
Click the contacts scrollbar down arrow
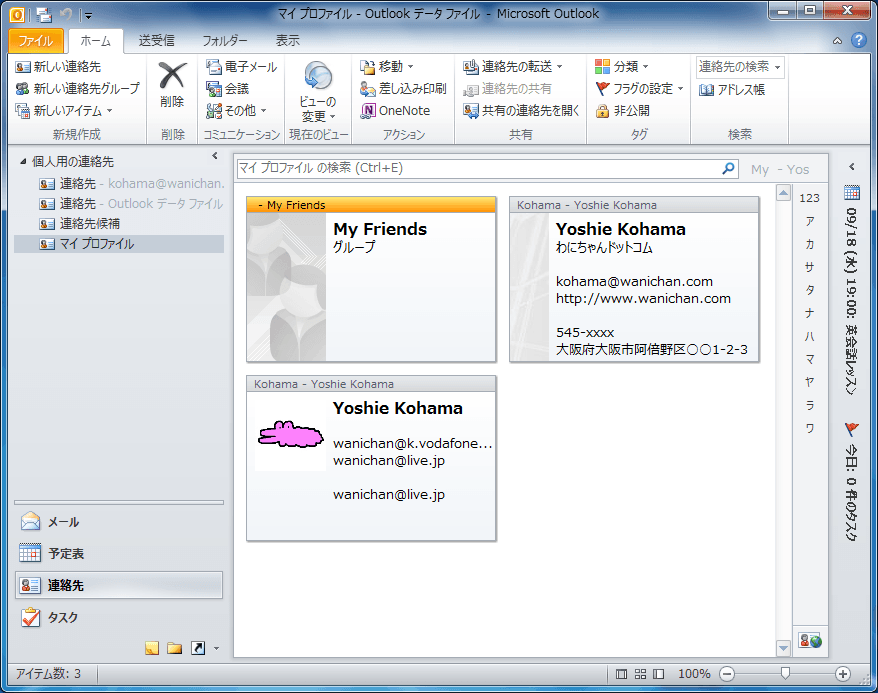(x=783, y=648)
